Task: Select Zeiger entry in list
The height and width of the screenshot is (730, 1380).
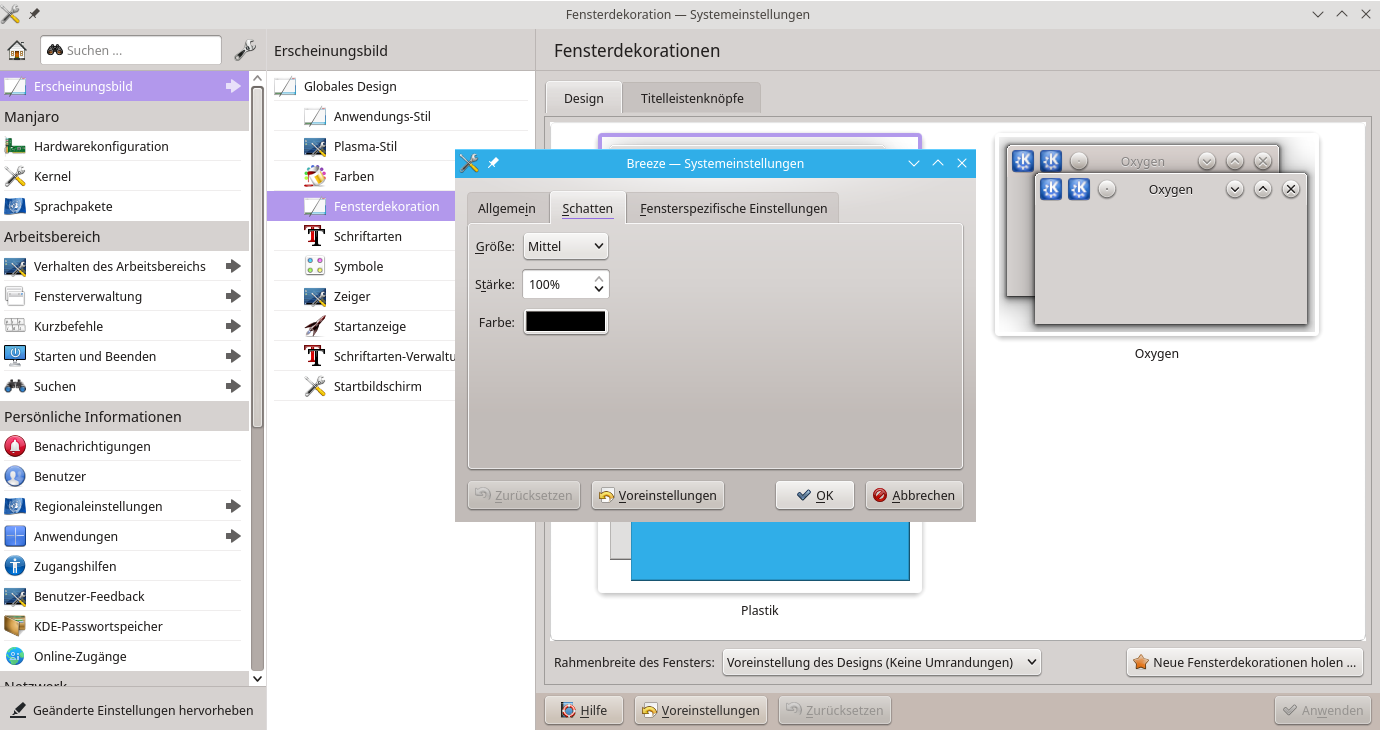Action: point(400,296)
